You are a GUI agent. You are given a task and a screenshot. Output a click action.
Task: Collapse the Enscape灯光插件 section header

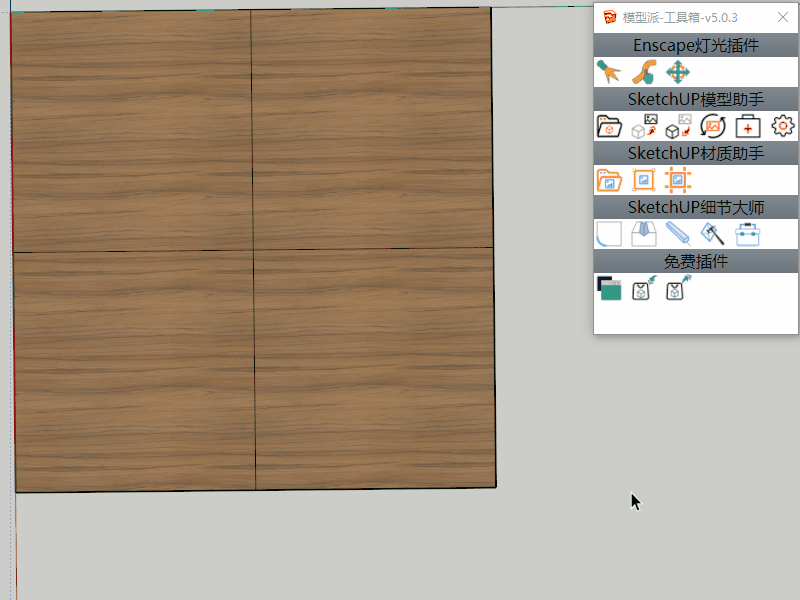(696, 45)
